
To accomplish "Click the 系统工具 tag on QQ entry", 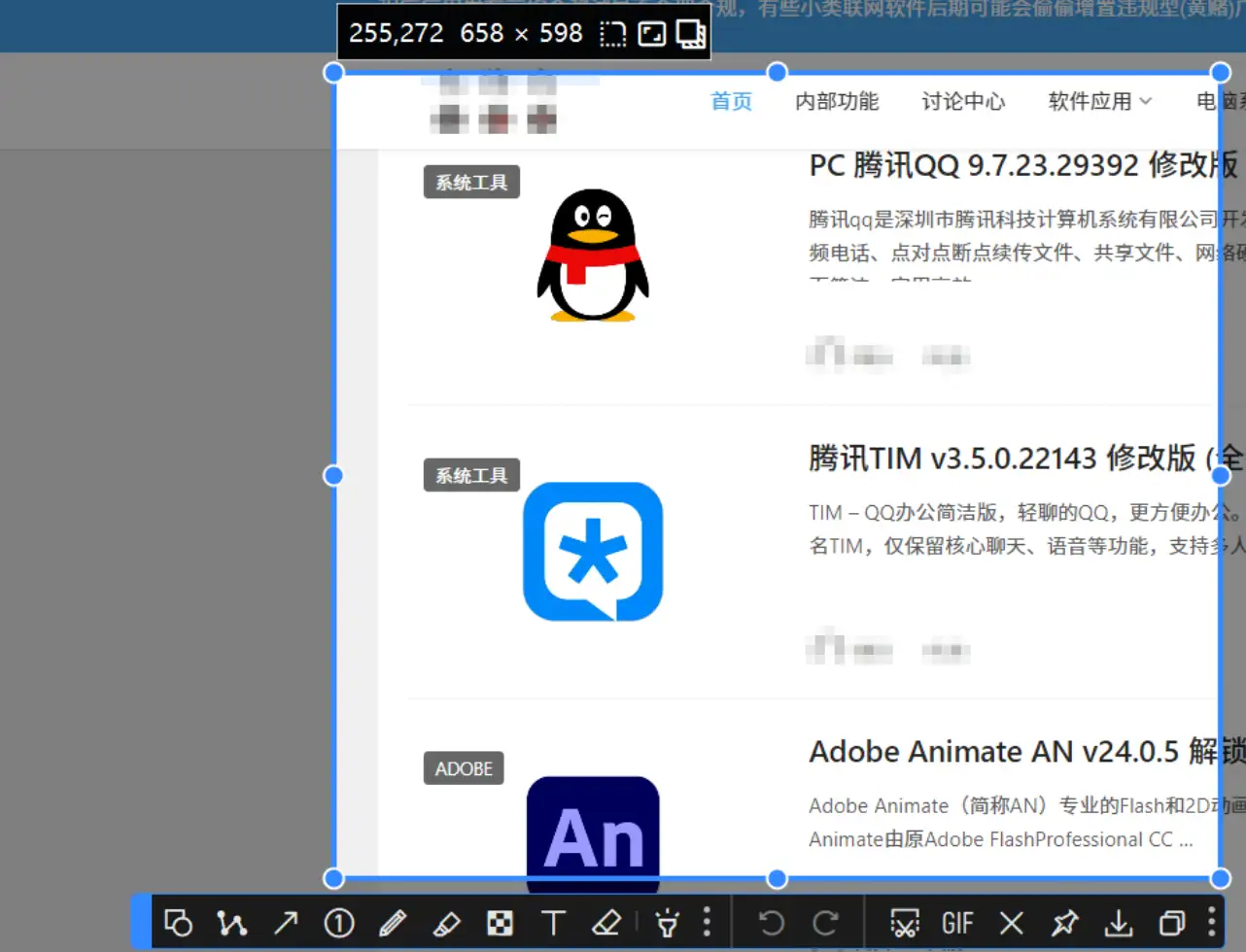I will (x=471, y=182).
